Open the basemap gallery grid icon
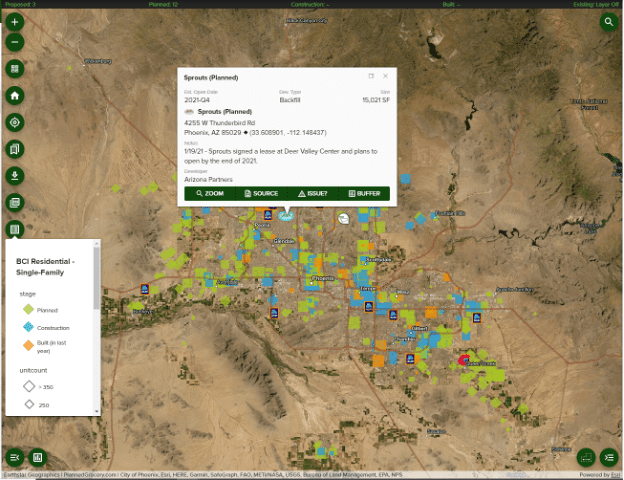The image size is (624, 480). [x=15, y=69]
